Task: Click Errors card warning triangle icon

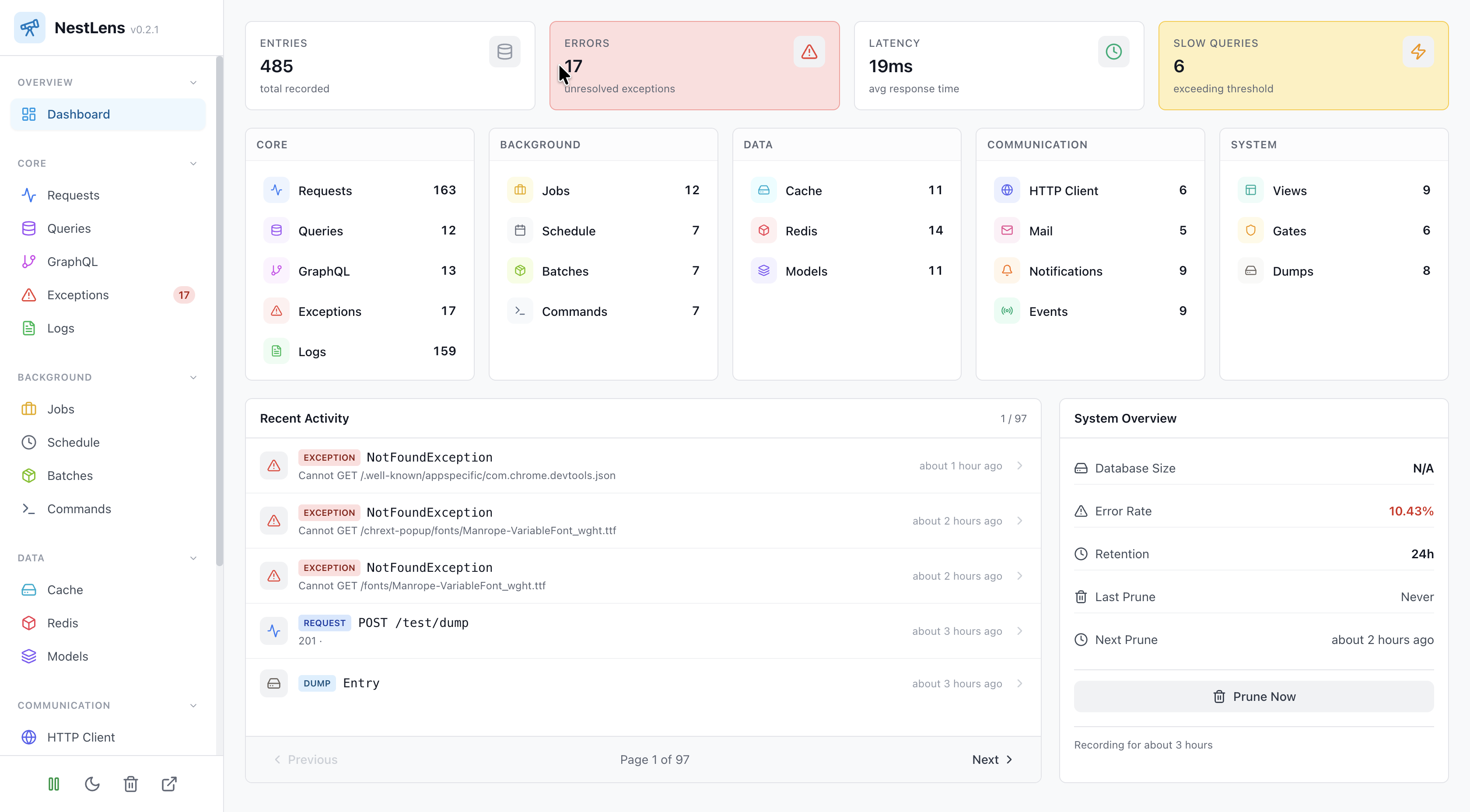Action: click(x=808, y=52)
